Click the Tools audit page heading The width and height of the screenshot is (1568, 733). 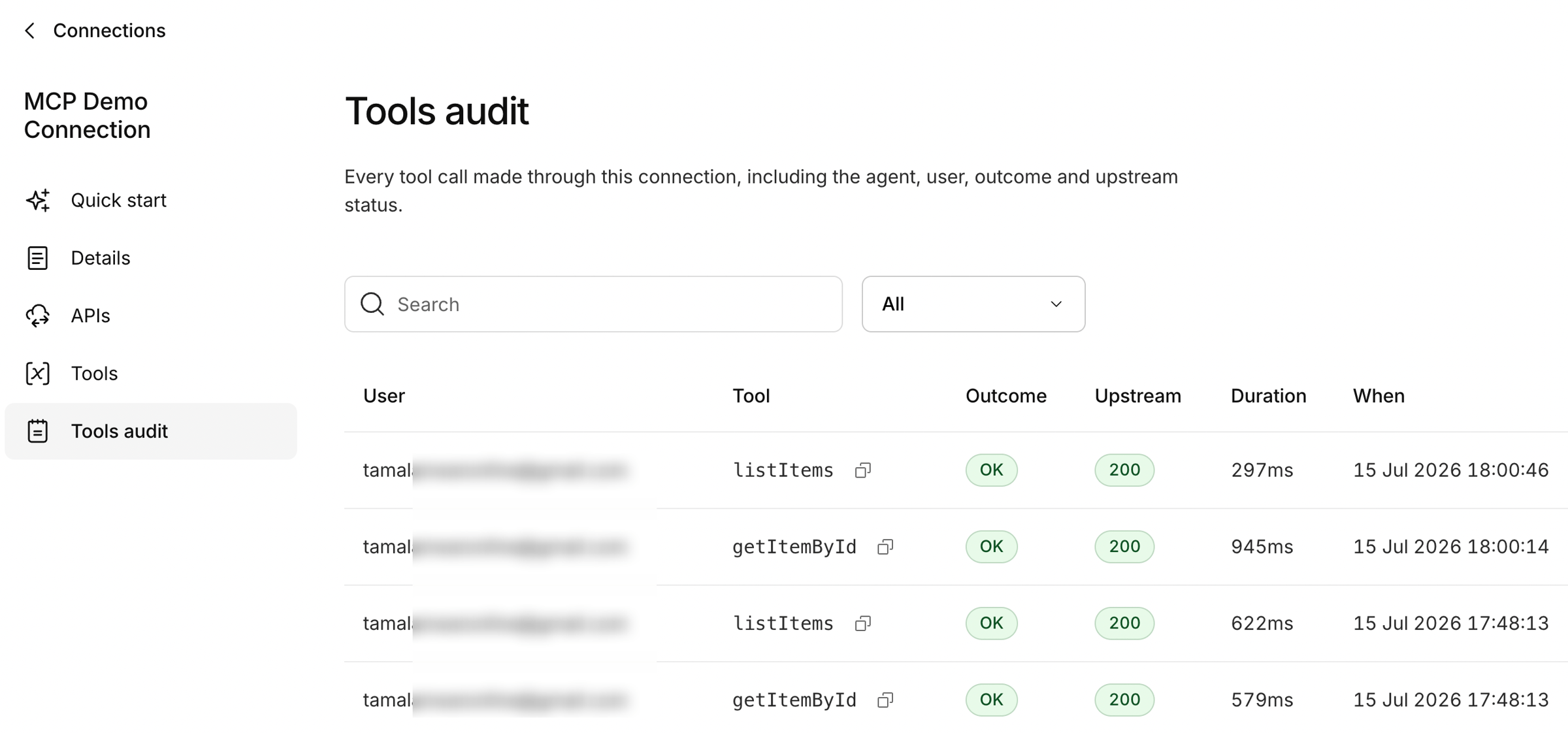[x=436, y=111]
